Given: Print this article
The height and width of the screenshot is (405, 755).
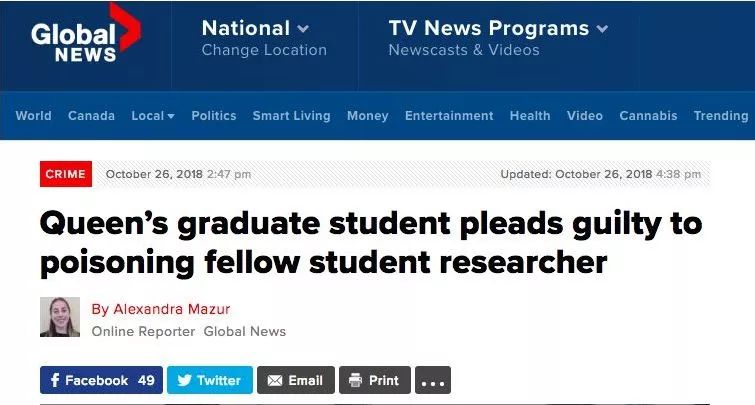Looking at the screenshot, I should pyautogui.click(x=375, y=380).
